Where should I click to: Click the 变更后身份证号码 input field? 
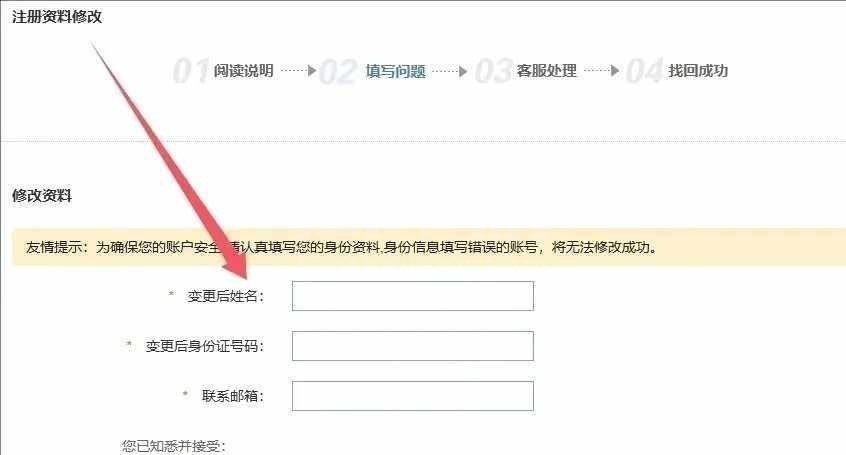tap(413, 346)
